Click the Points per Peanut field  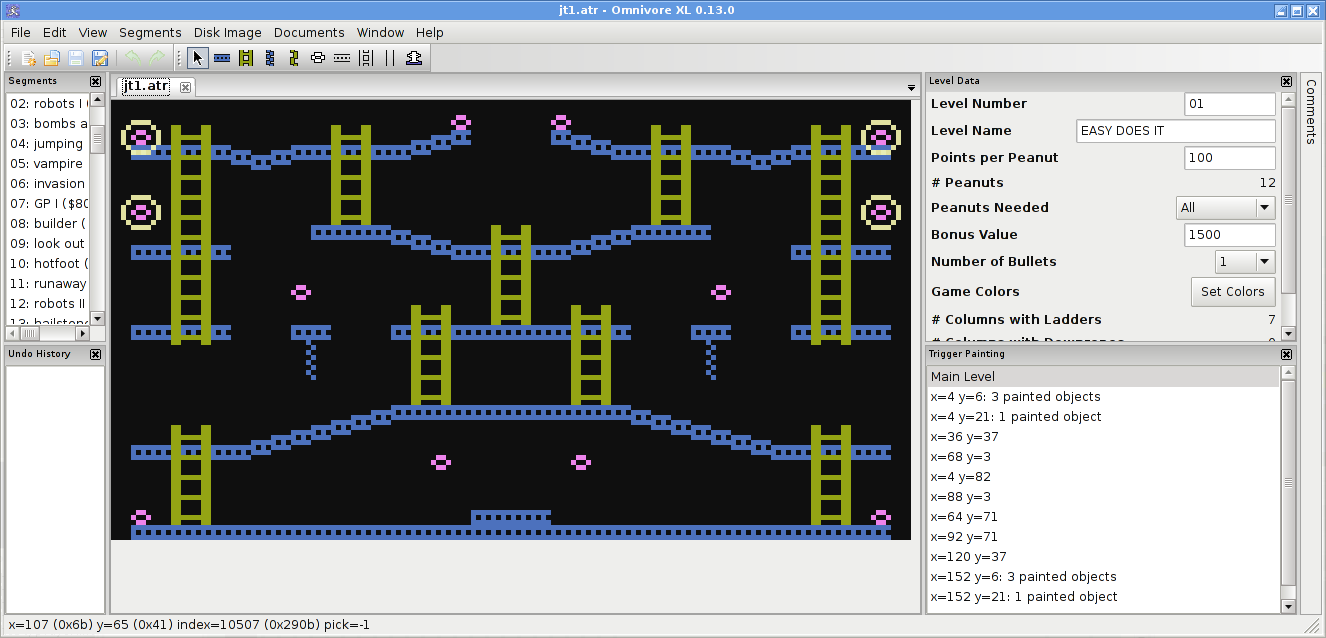[1230, 158]
